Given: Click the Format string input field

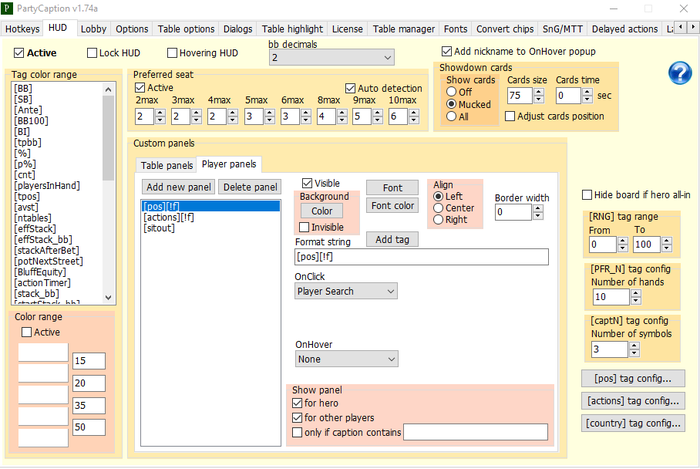Looking at the screenshot, I should click(x=421, y=258).
